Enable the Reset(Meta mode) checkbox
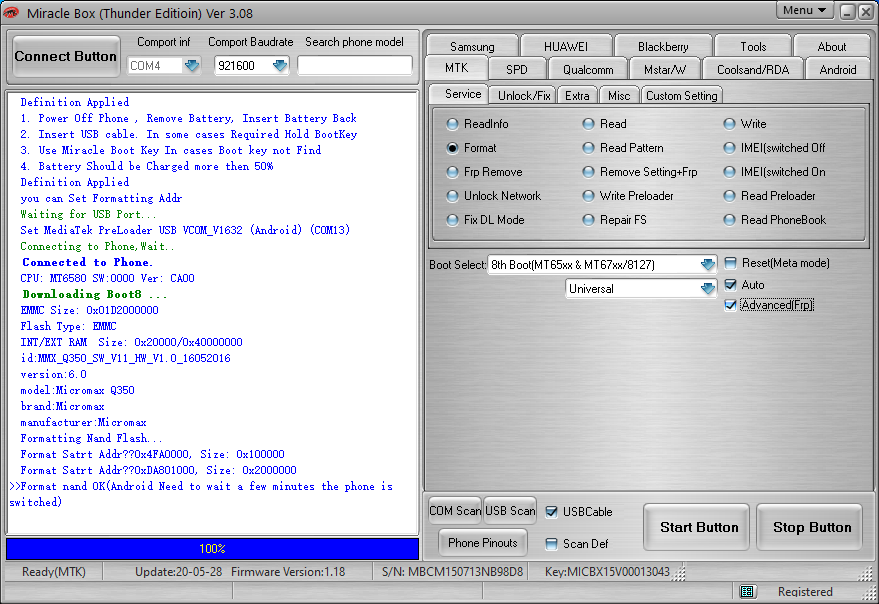The height and width of the screenshot is (604, 879). [x=730, y=263]
